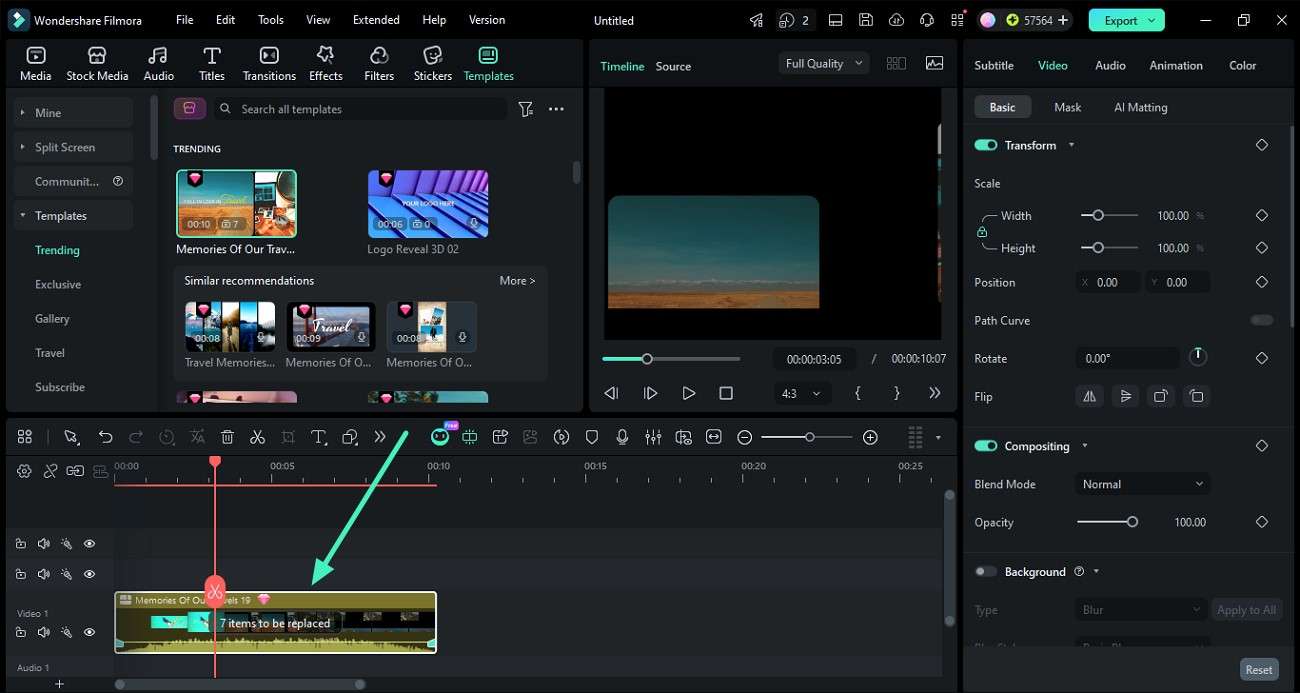
Task: Mute the Video 1 track
Action: [x=44, y=632]
